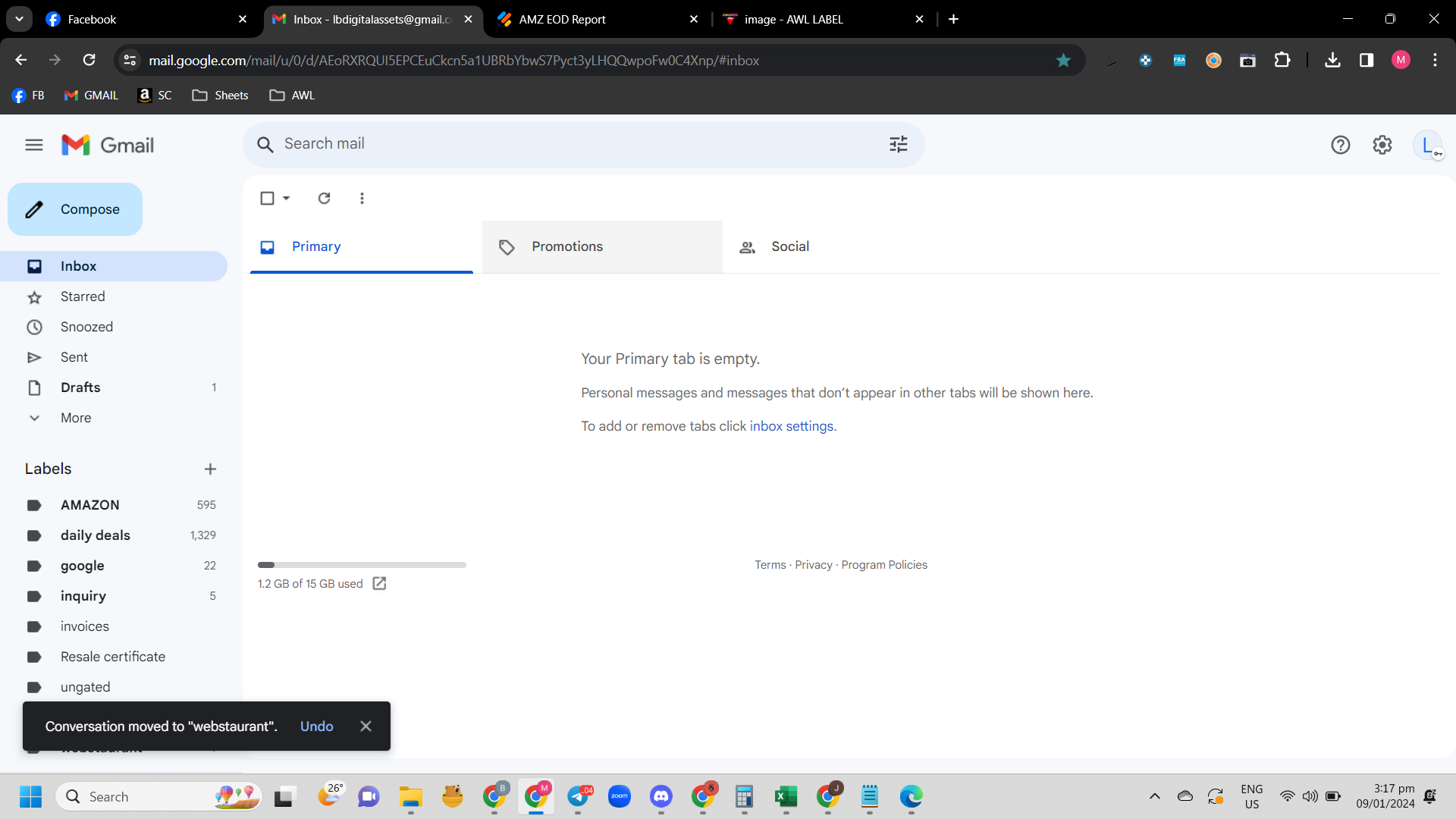Open Discord from the taskbar
Viewport: 1456px width, 819px height.
point(661,796)
